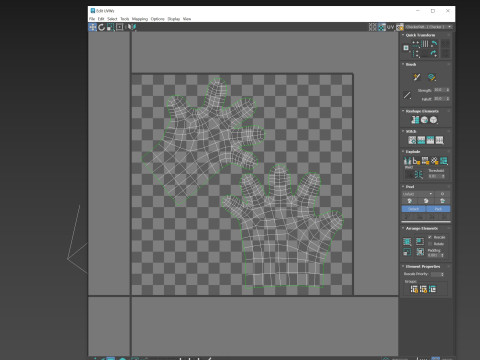Click the Pack Together icon
Image resolution: width=480 pixels, height=360 pixels.
(x=420, y=241)
